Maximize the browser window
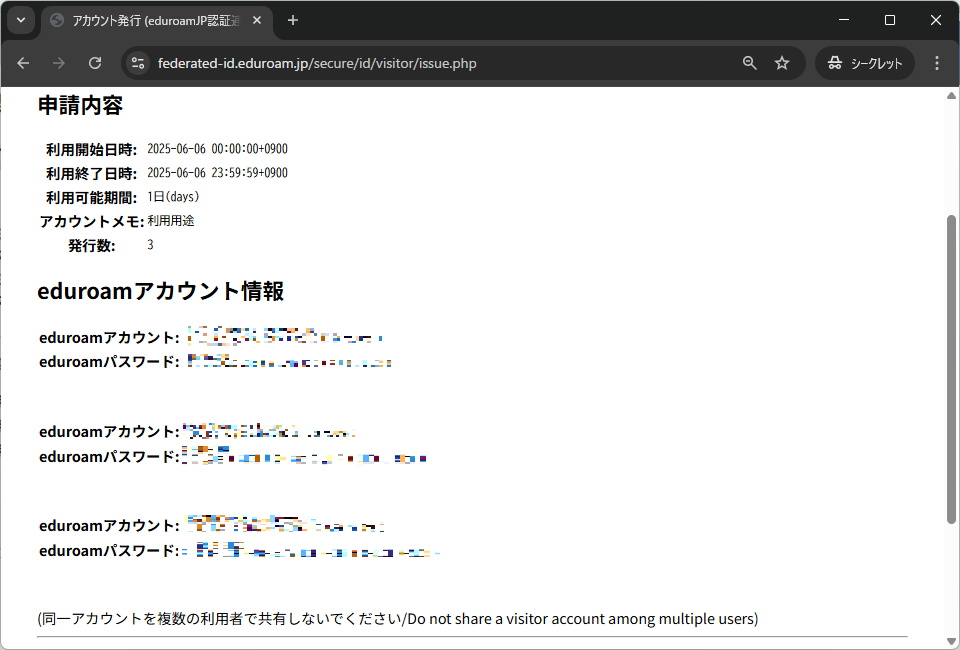The width and height of the screenshot is (960, 650). click(x=890, y=20)
